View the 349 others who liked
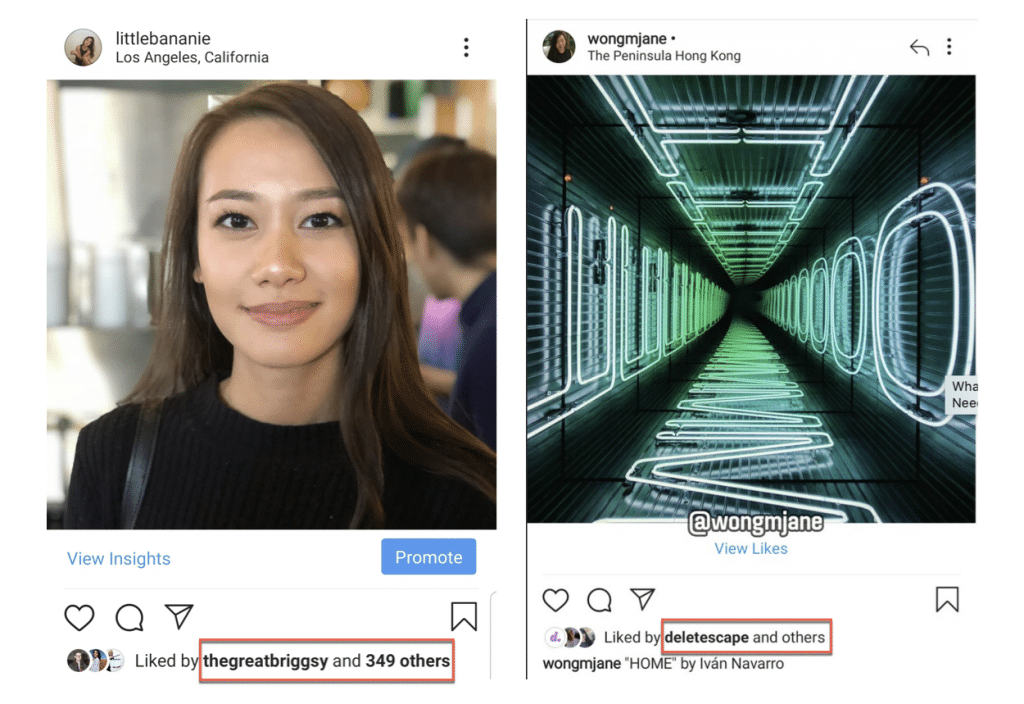 tap(408, 661)
